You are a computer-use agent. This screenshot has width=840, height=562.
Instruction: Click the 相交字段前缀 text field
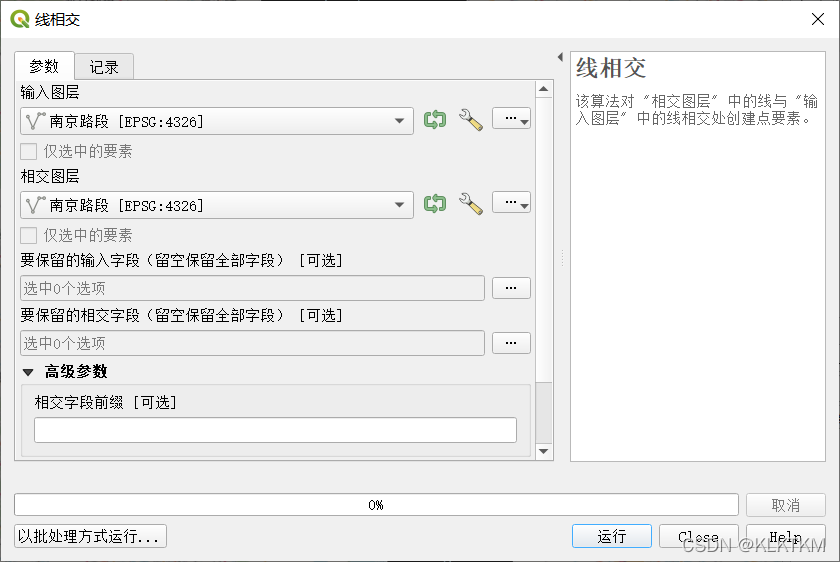[275, 430]
